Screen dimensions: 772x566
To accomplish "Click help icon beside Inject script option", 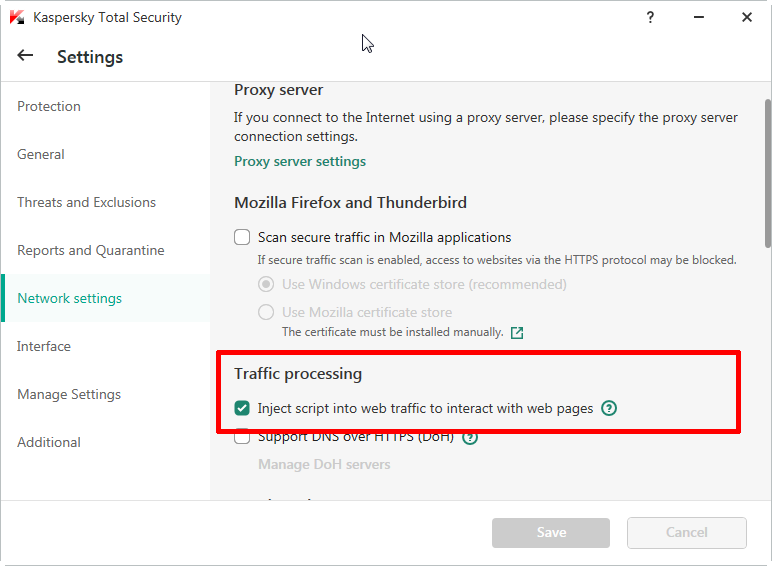I will (609, 408).
